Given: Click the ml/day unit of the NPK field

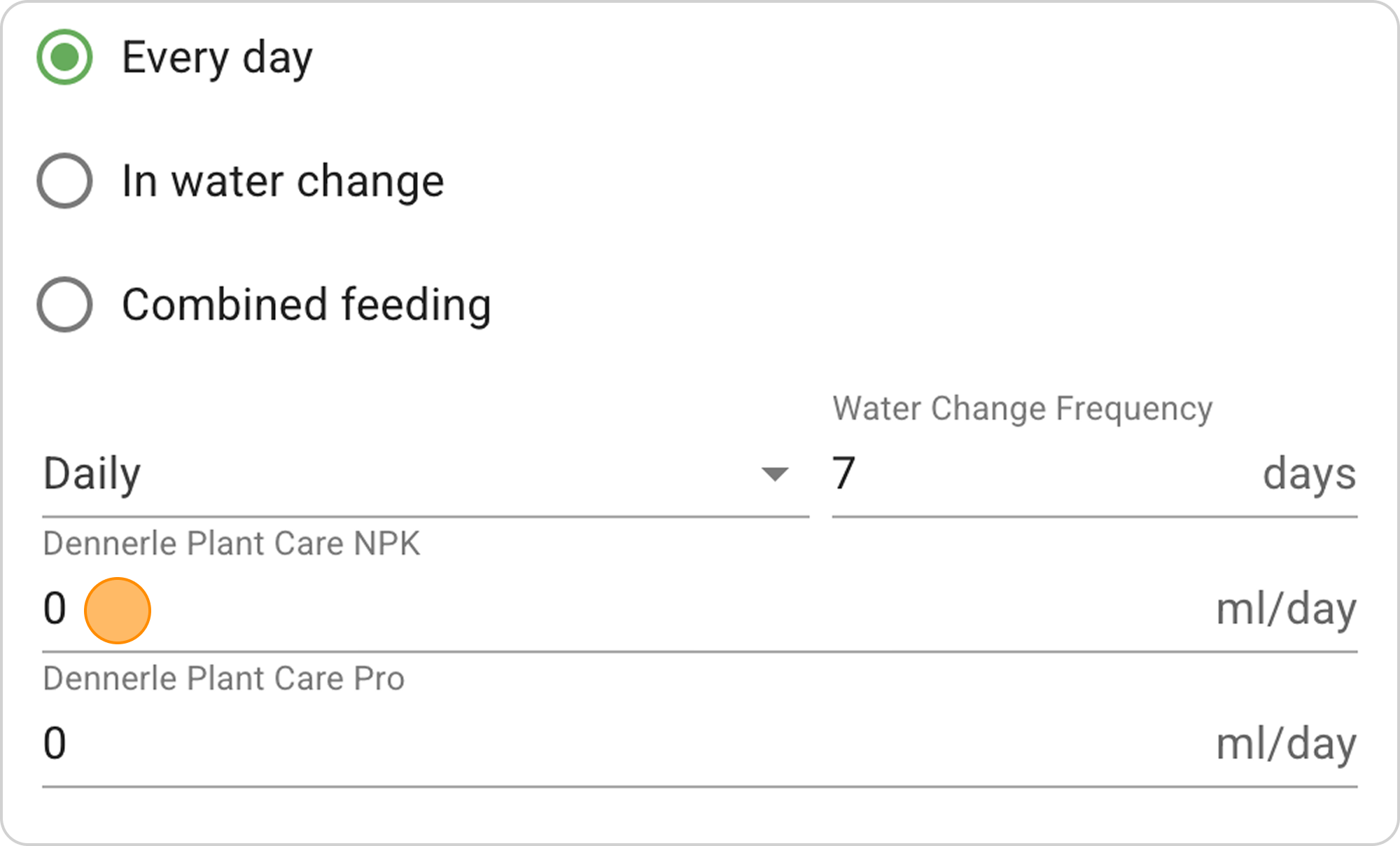Looking at the screenshot, I should click(1286, 609).
